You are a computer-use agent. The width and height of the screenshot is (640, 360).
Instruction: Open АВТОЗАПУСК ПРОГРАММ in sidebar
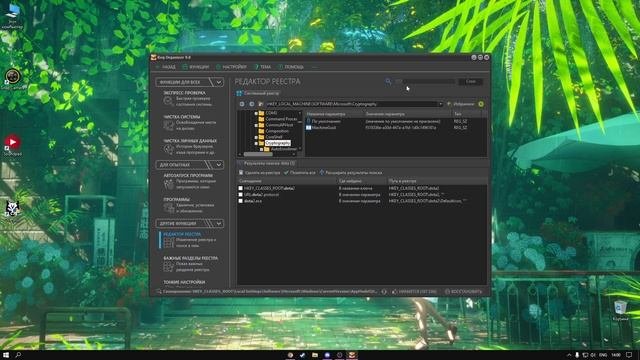[x=190, y=181]
